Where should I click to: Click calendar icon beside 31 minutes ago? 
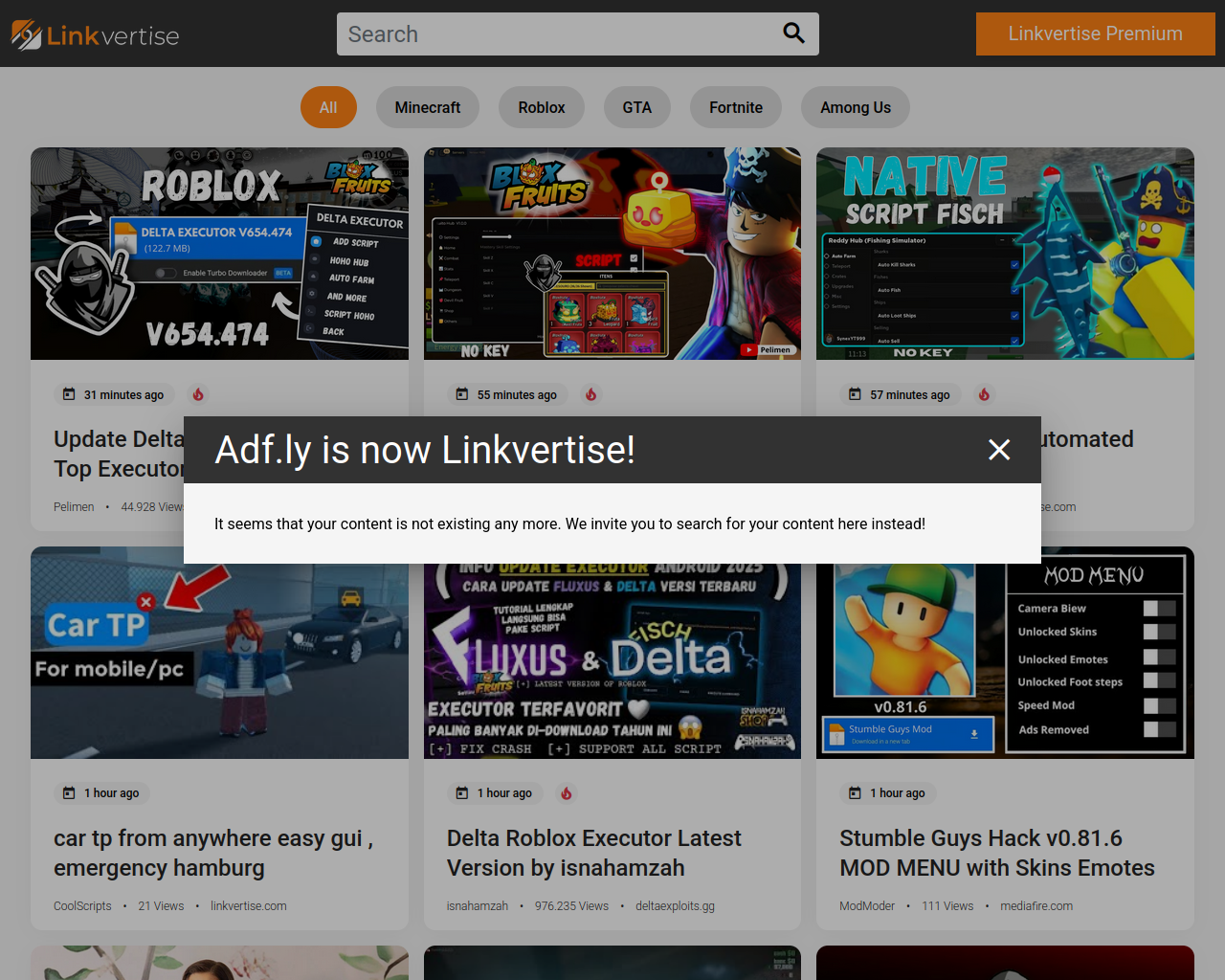[69, 394]
